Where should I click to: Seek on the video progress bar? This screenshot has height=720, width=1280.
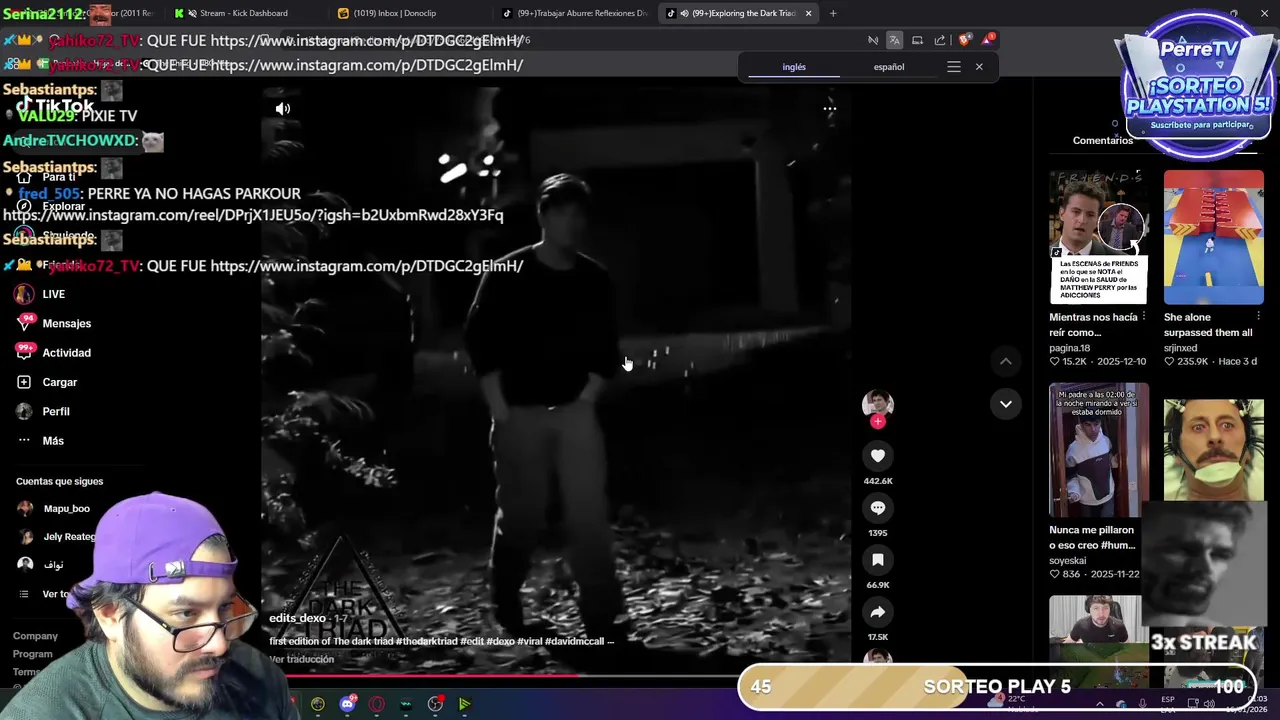[x=556, y=674]
